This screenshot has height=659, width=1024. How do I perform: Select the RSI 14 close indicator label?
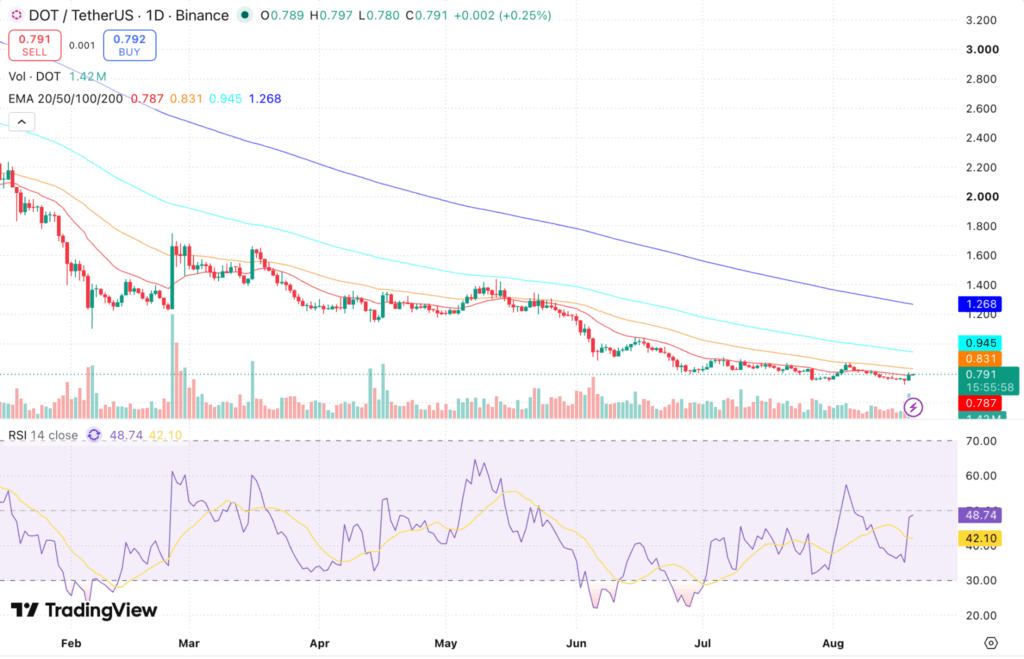[43, 435]
